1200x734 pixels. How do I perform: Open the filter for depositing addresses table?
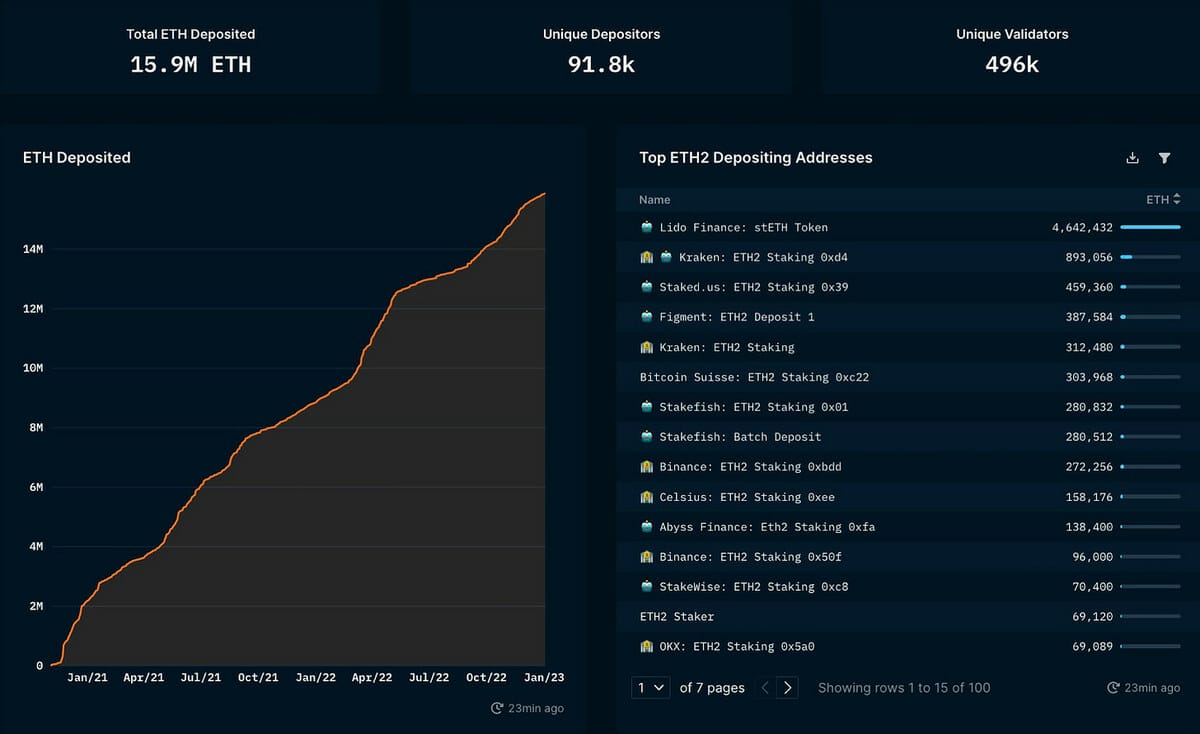click(x=1164, y=158)
